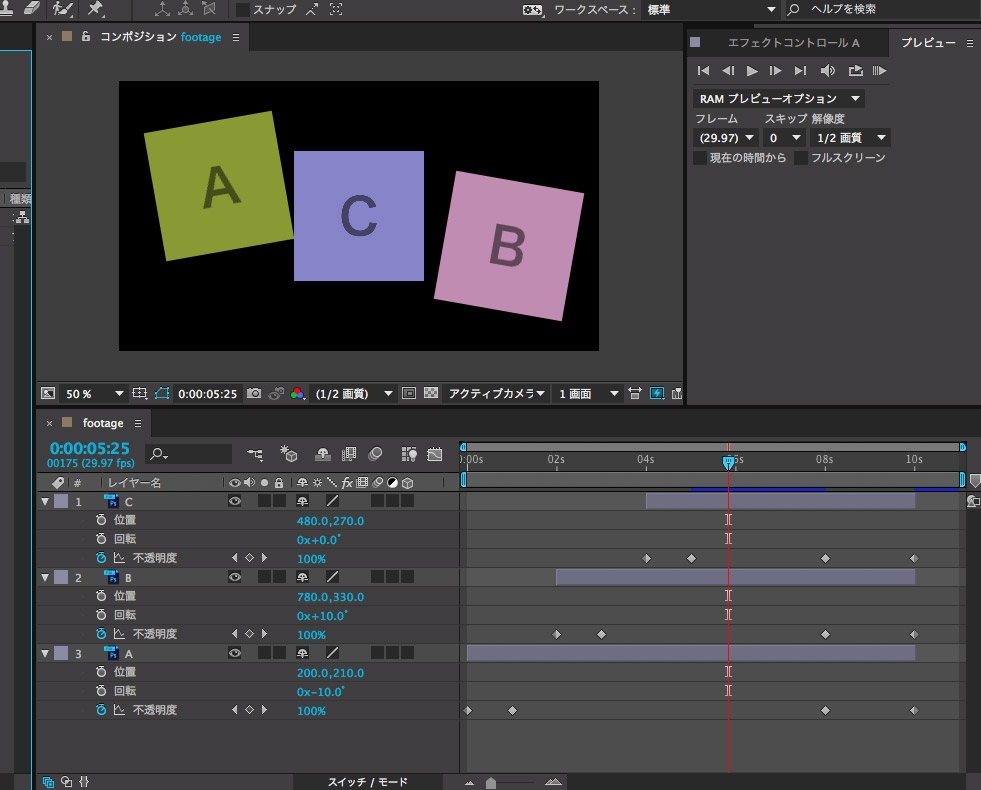Enable motion blur switch in timeline header
The width and height of the screenshot is (981, 790).
click(x=374, y=454)
